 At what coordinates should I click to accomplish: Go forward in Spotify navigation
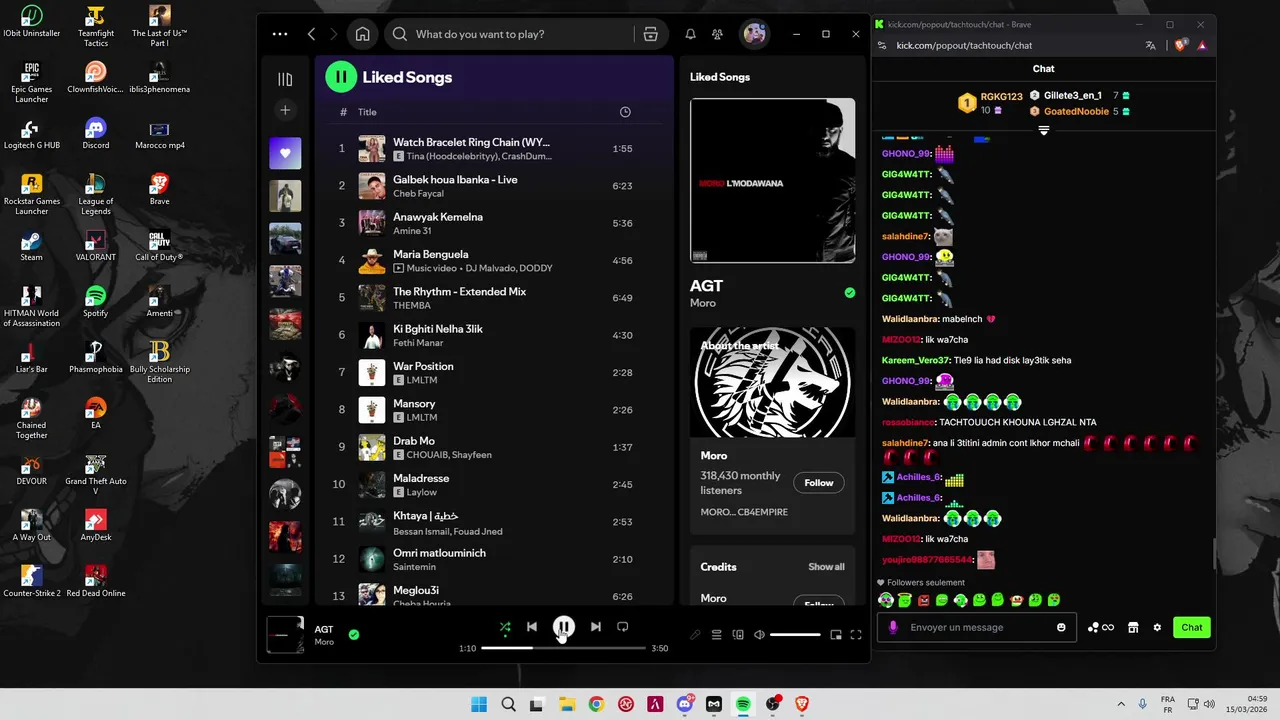pos(334,34)
